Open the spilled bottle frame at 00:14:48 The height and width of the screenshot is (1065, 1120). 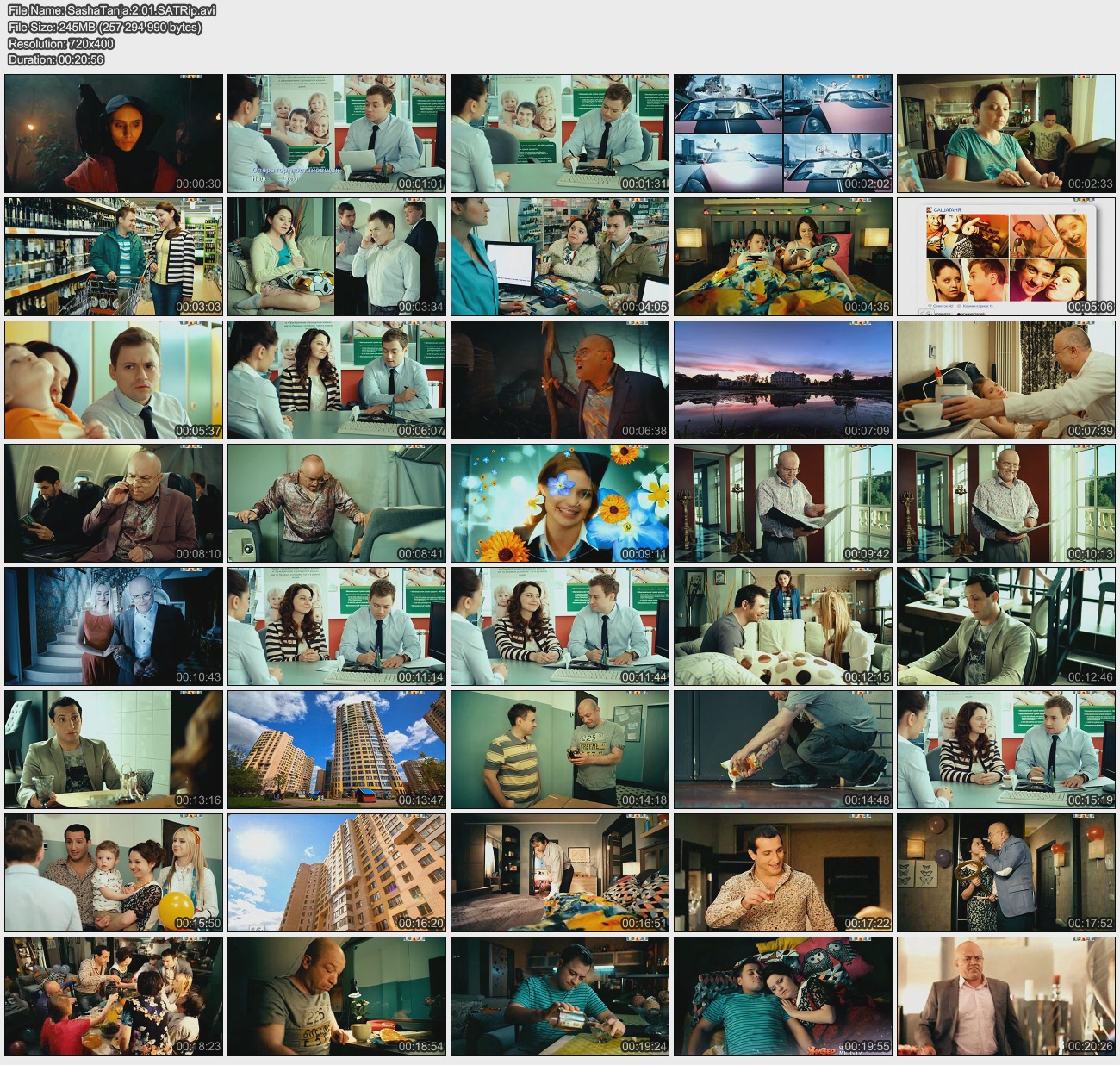tap(782, 750)
